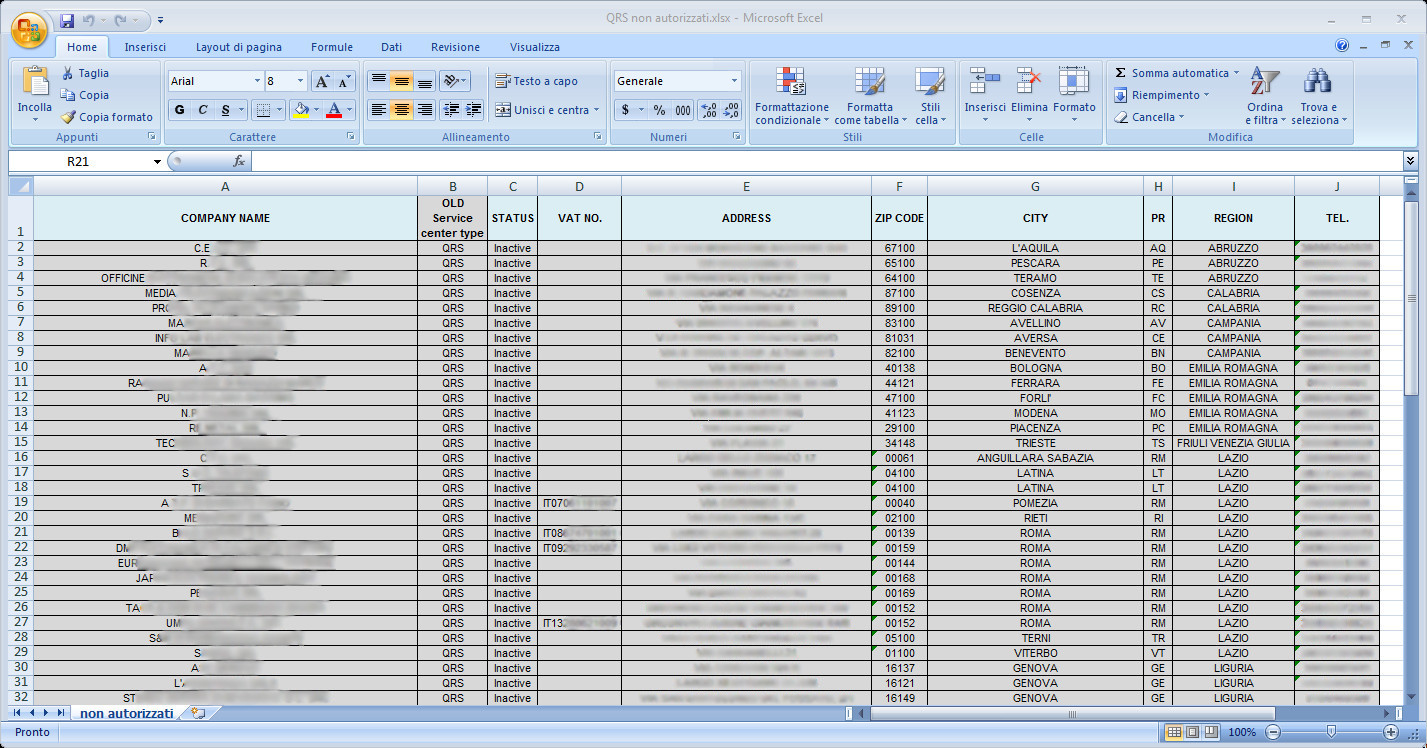Click Testo a capo wrap text
The height and width of the screenshot is (748, 1427).
click(536, 81)
